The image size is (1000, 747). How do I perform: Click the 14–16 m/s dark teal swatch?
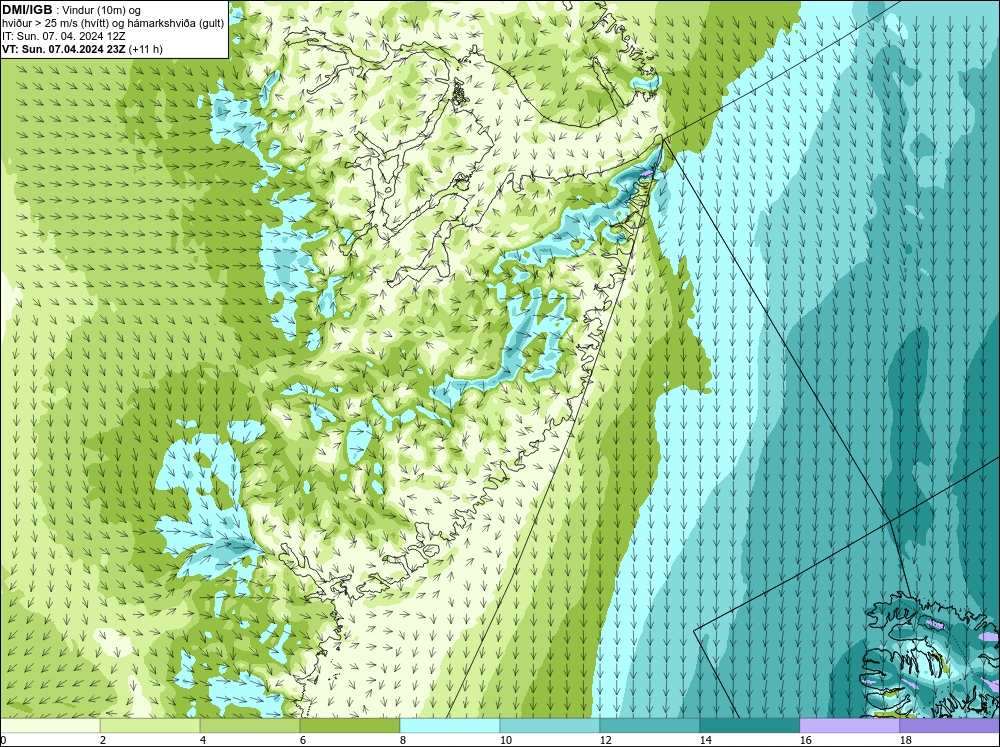tap(750, 726)
